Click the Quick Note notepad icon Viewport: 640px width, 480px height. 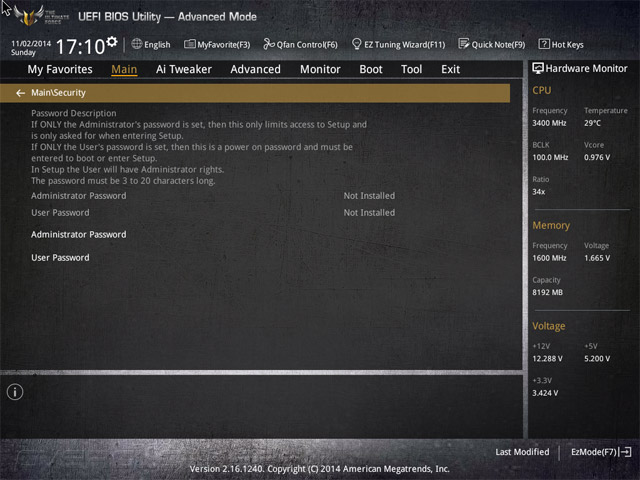[464, 44]
